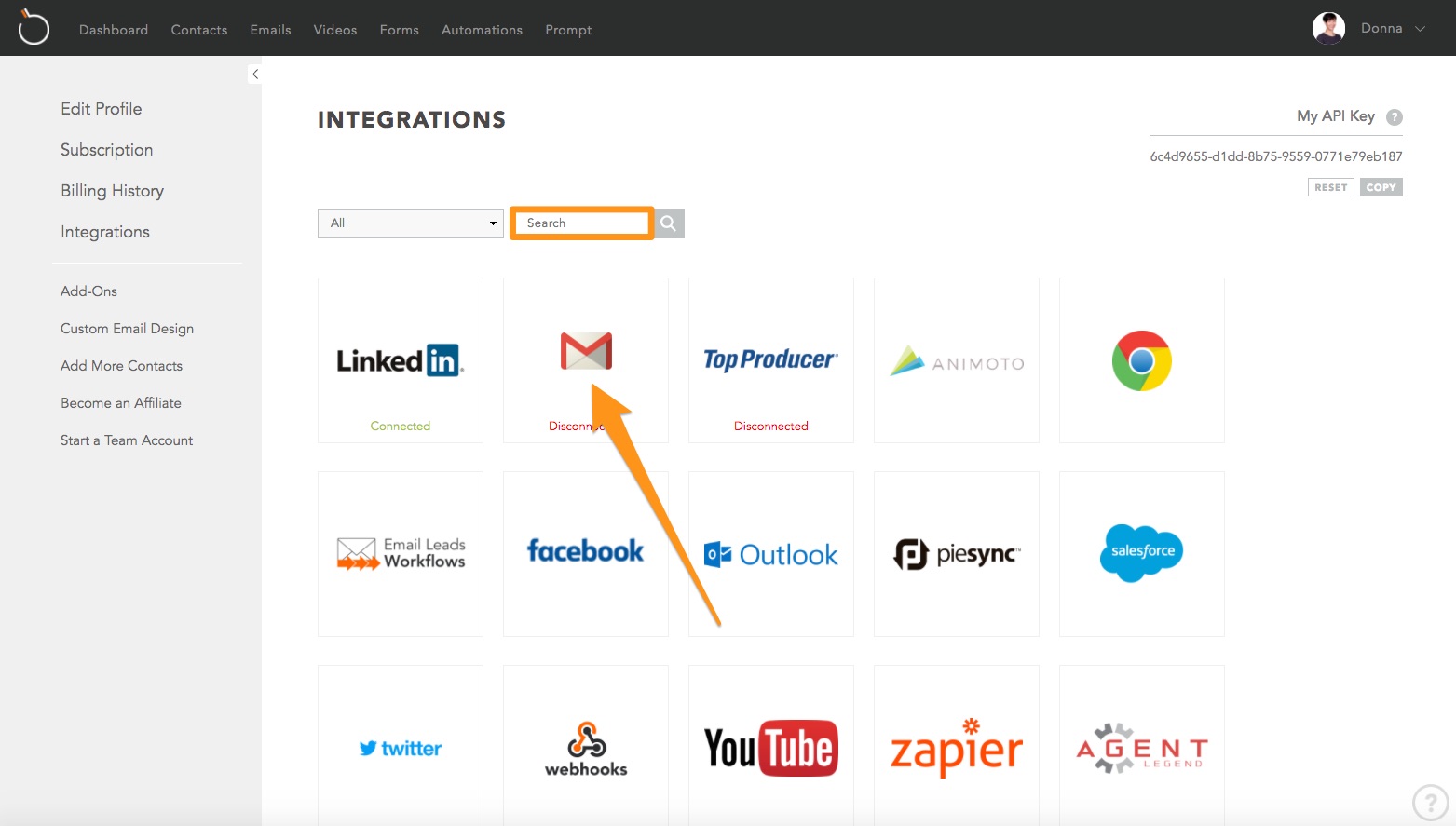Copy the API key
This screenshot has width=1456, height=826.
[x=1381, y=187]
